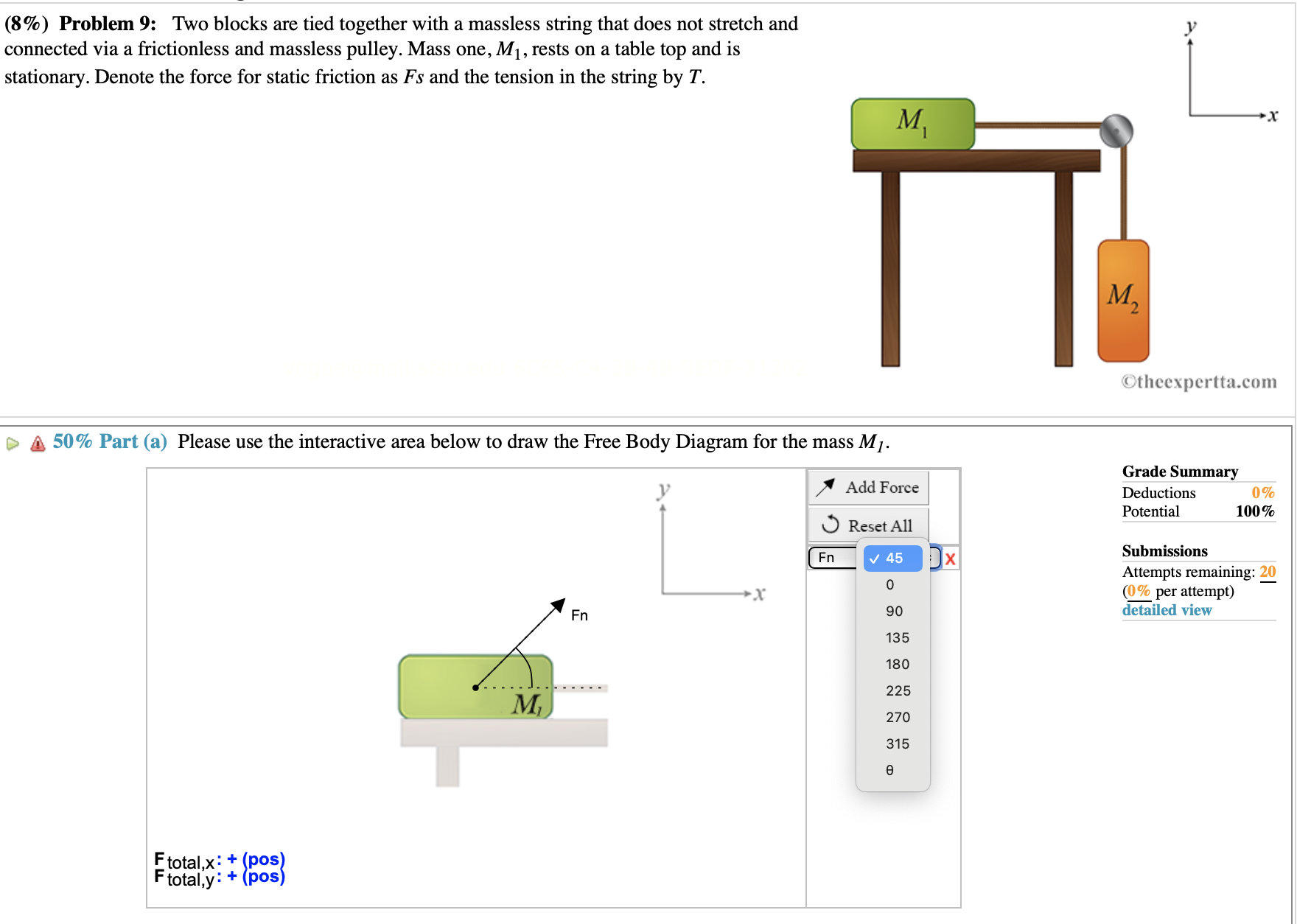Click the F total,y sign indicator
1297x924 pixels.
coord(256,876)
